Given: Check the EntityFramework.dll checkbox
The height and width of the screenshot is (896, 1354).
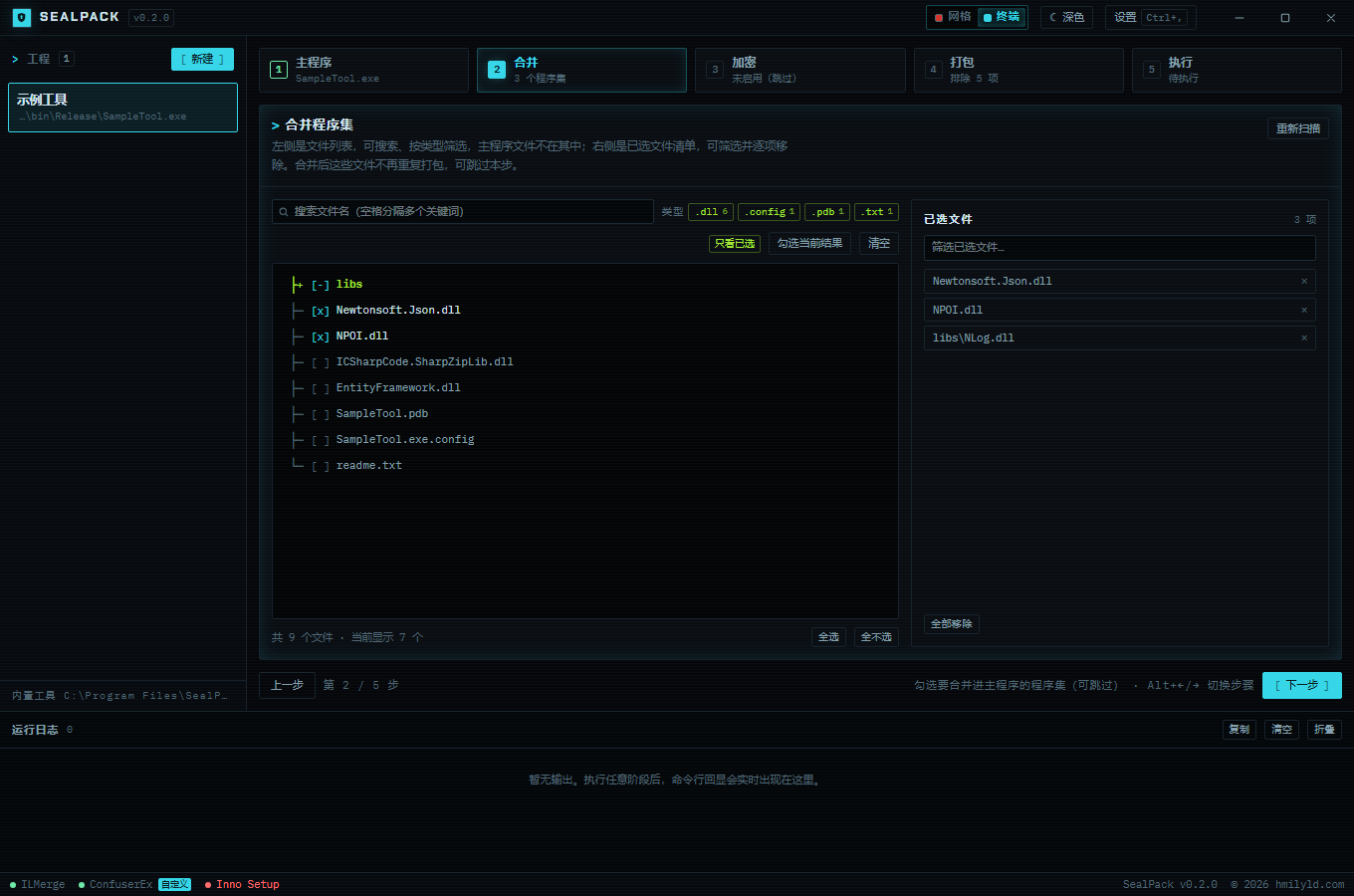Looking at the screenshot, I should coord(320,388).
